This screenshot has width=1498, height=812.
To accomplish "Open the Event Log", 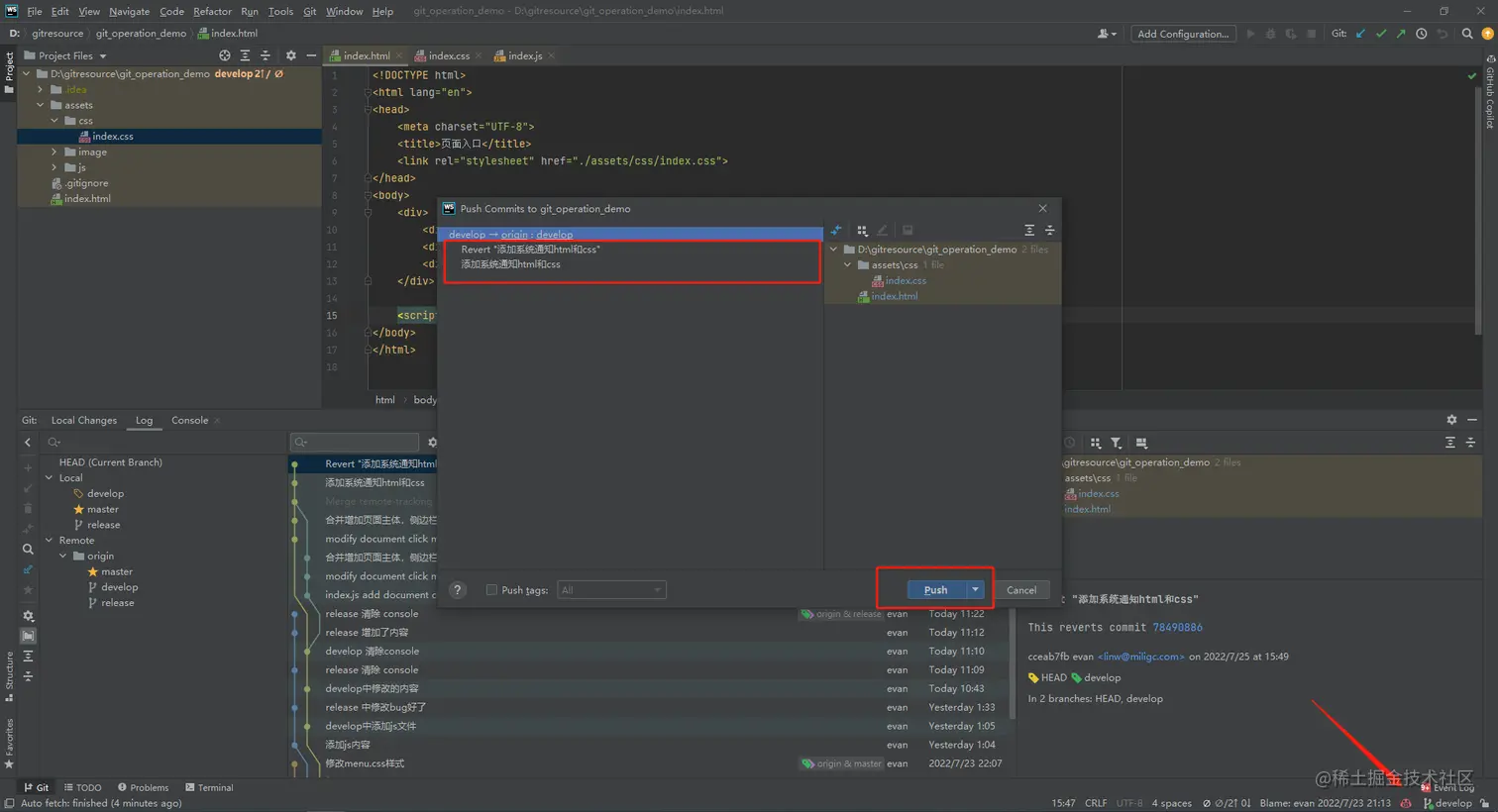I will (1447, 787).
